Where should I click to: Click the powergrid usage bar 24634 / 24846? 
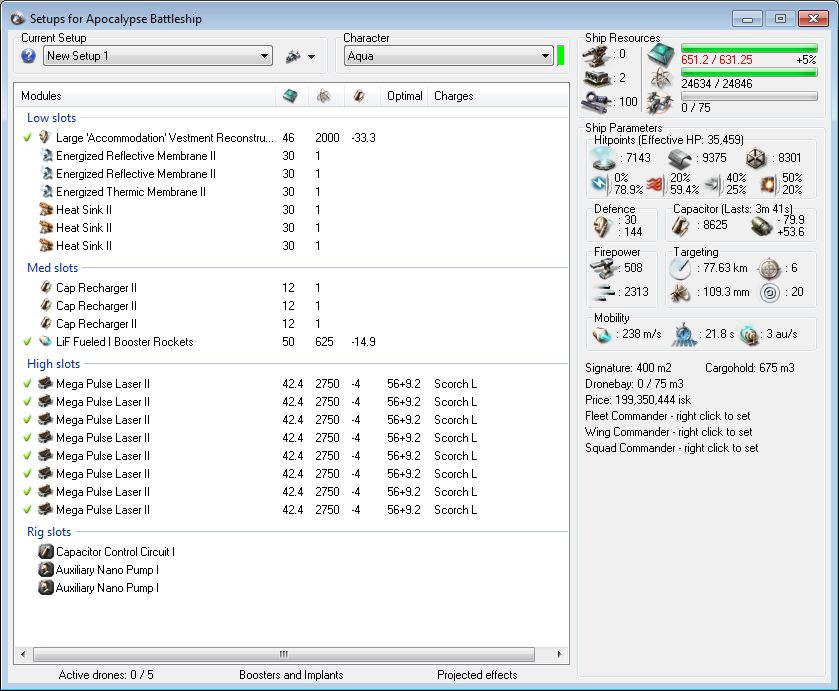[749, 72]
